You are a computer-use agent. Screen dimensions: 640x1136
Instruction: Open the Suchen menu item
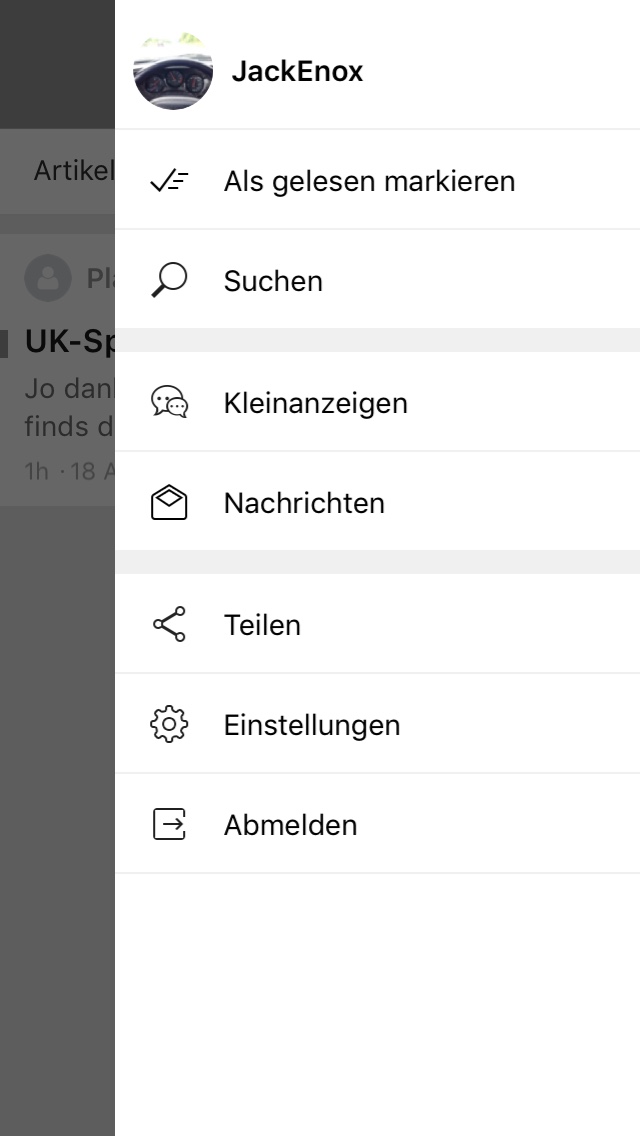[x=273, y=282]
